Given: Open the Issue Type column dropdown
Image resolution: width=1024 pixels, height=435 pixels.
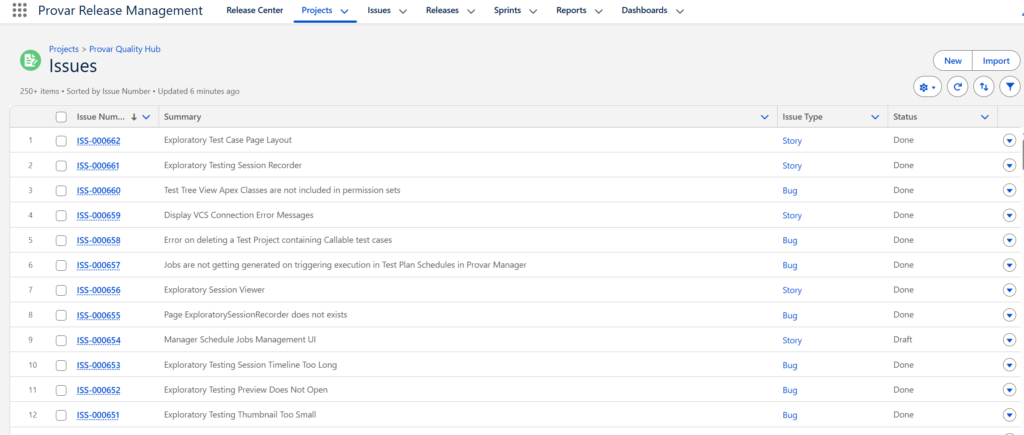Looking at the screenshot, I should pyautogui.click(x=875, y=117).
